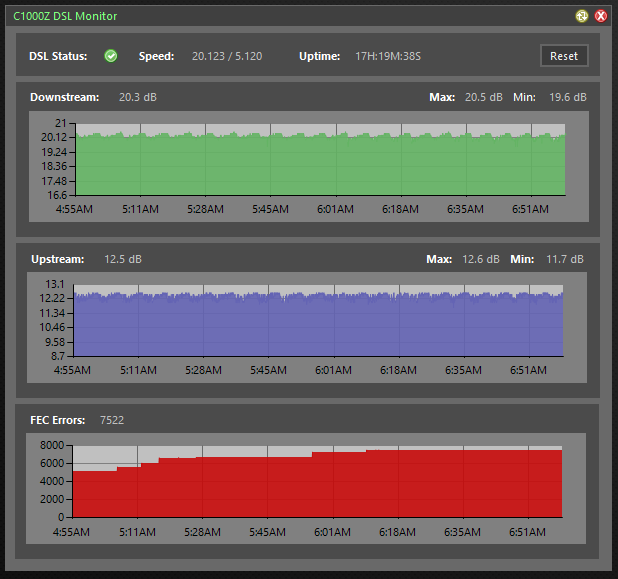Select the downstream Max value 20.5 dB
The height and width of the screenshot is (579, 618).
coord(484,97)
